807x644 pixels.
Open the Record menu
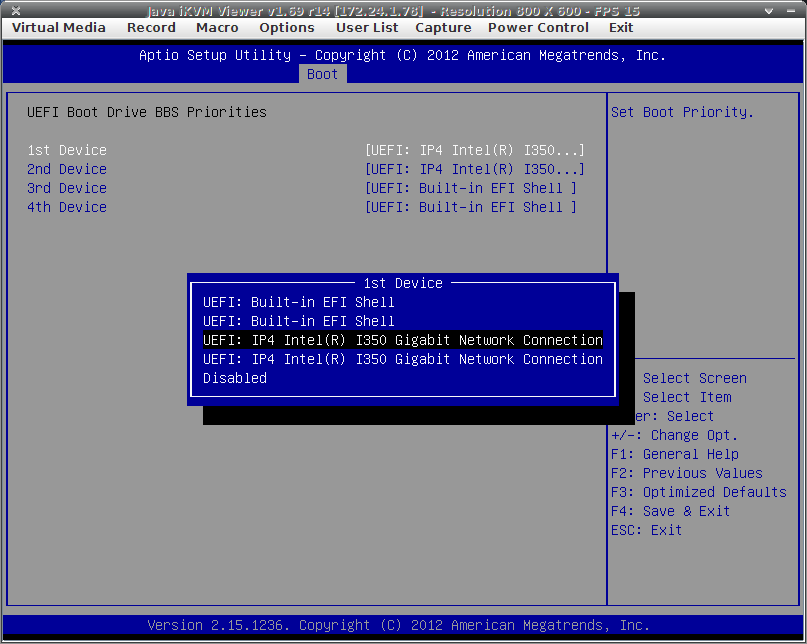click(151, 28)
